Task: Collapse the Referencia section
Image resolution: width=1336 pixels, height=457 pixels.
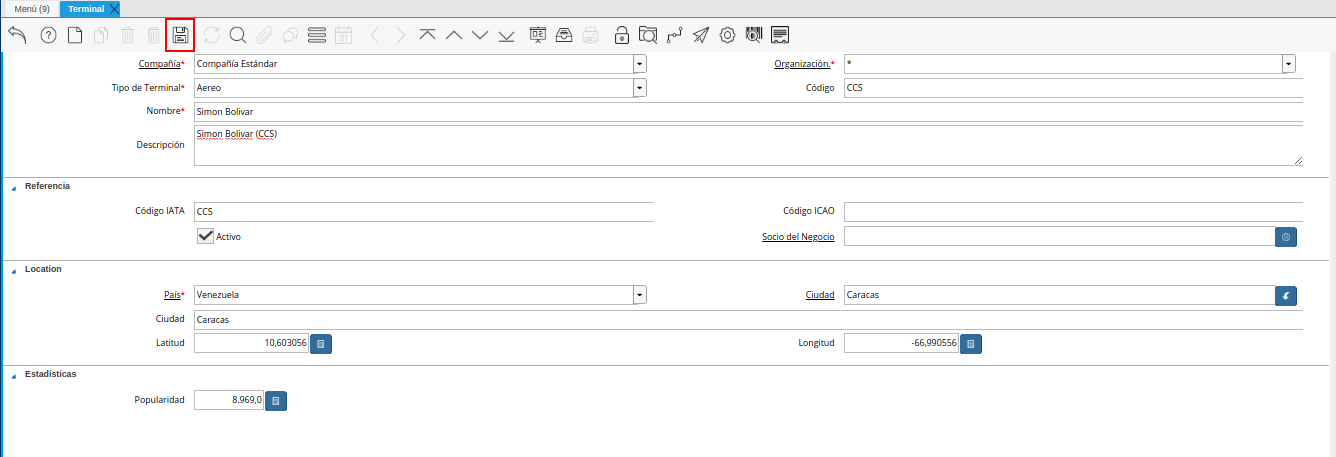Action: tap(14, 187)
